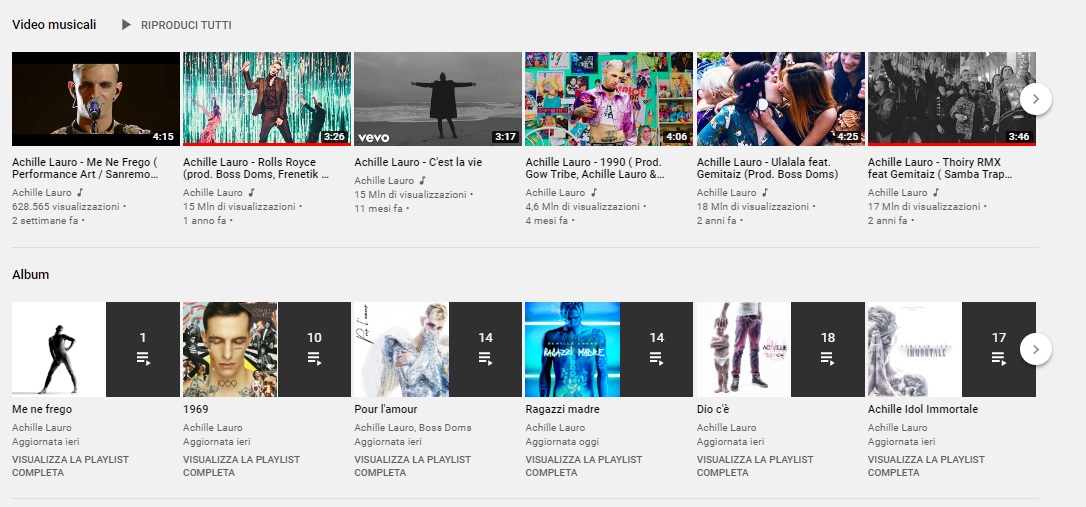Click the album title Dio c'è
Screen dimensions: 1086x507
(713, 409)
